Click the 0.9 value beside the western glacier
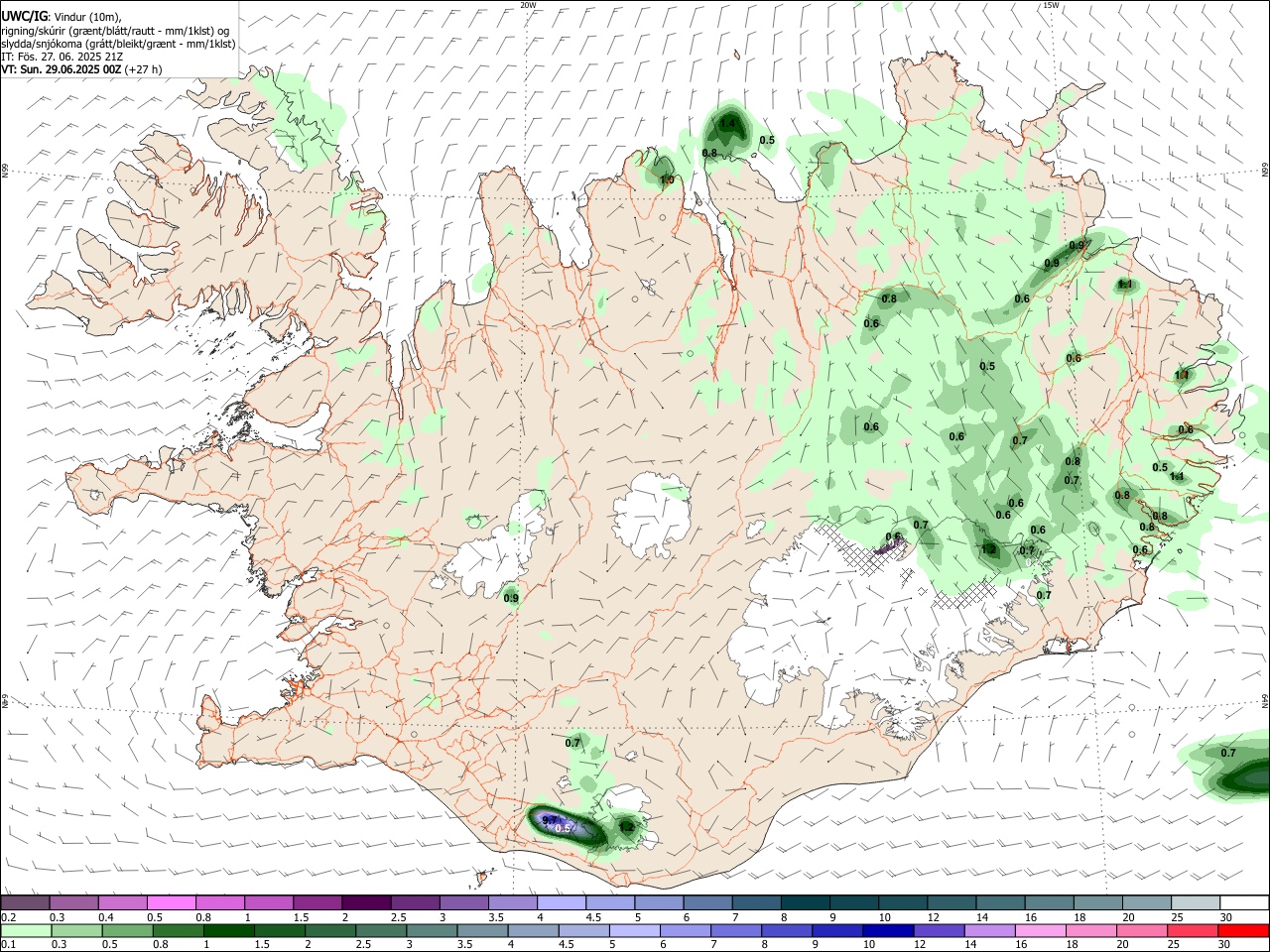This screenshot has width=1270, height=952. pyautogui.click(x=511, y=598)
